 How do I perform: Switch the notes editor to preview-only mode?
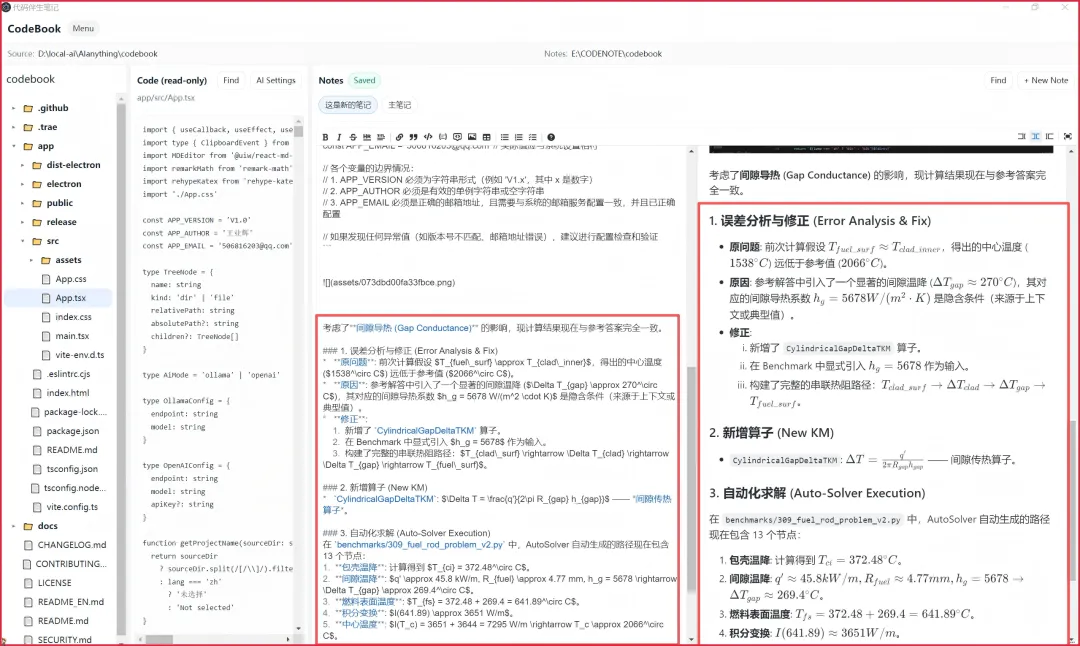1049,136
